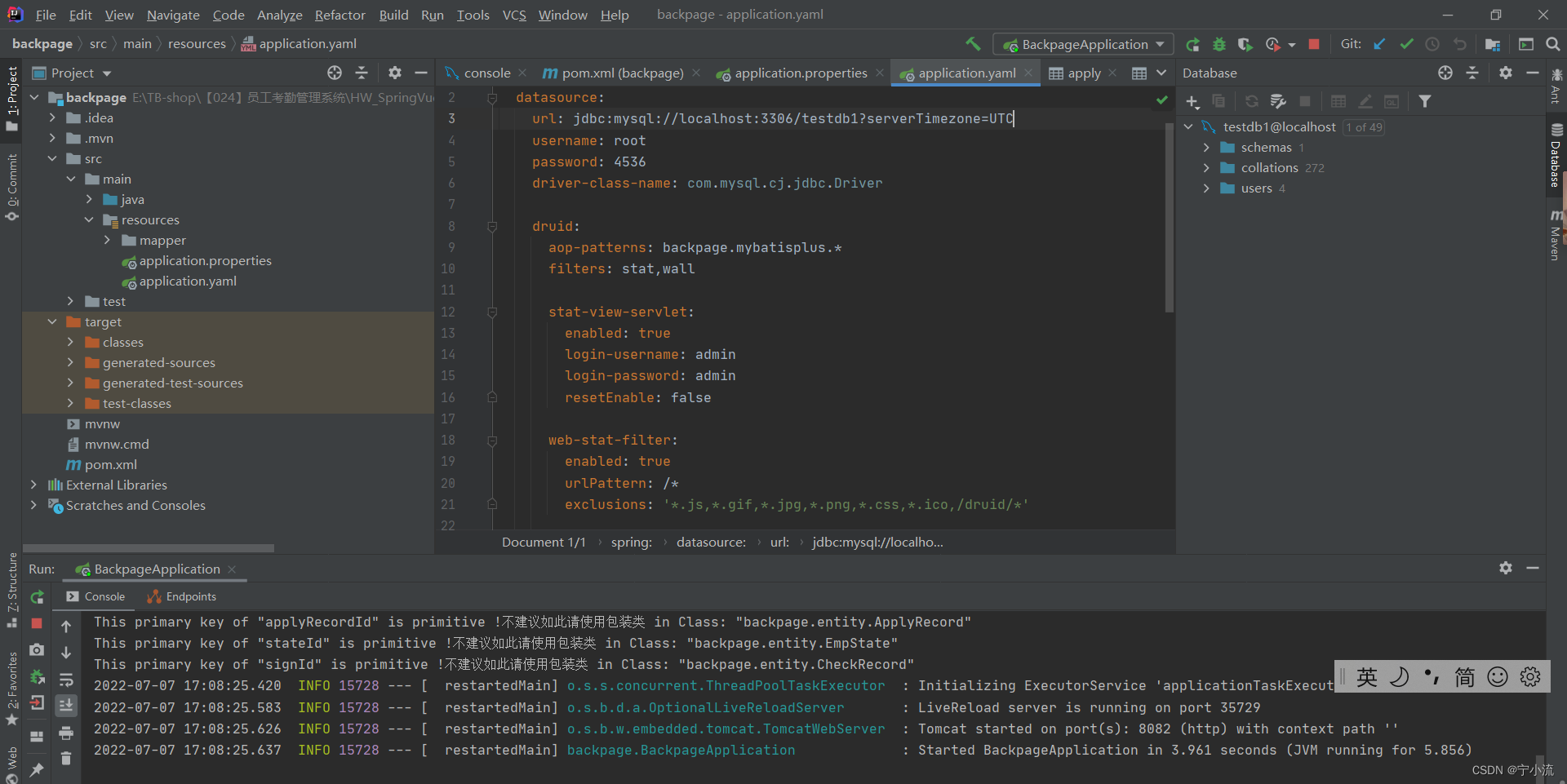The width and height of the screenshot is (1567, 784).
Task: Click Search Everywhere magnifier icon
Action: tap(1552, 44)
